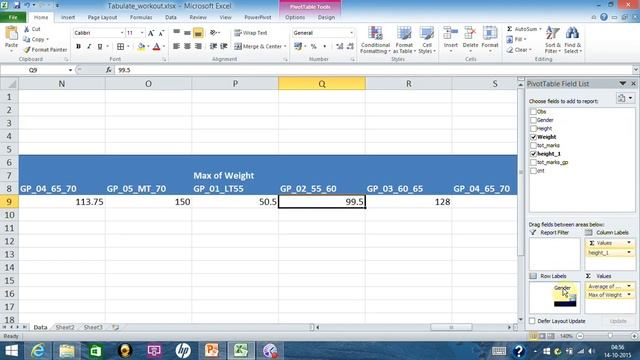
Task: Switch to the Page Layout tab
Action: pyautogui.click(x=102, y=18)
